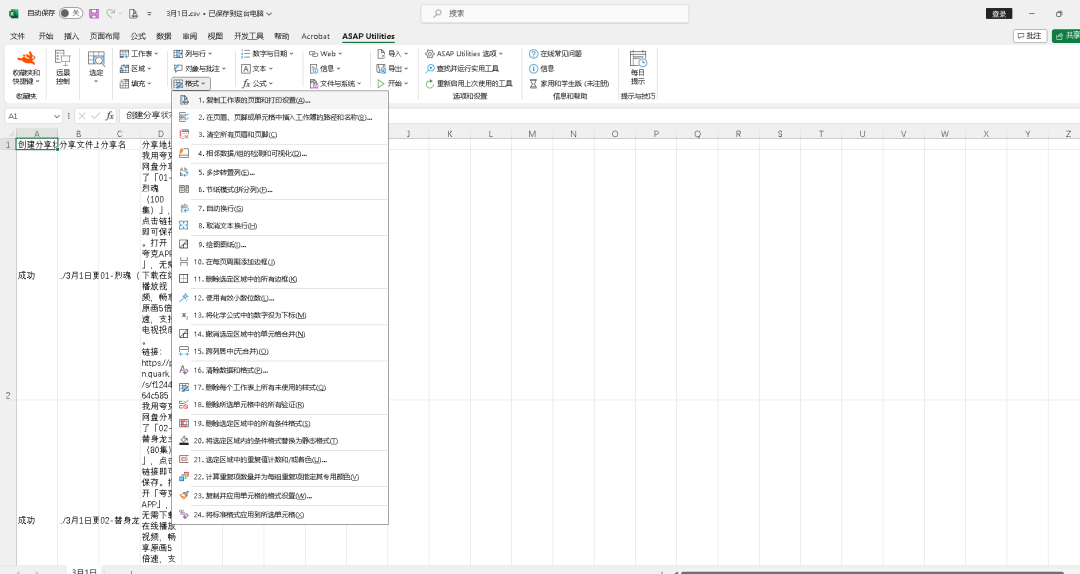Choose 12. 使用有效小数位数
This screenshot has width=1080, height=574.
(x=280, y=298)
